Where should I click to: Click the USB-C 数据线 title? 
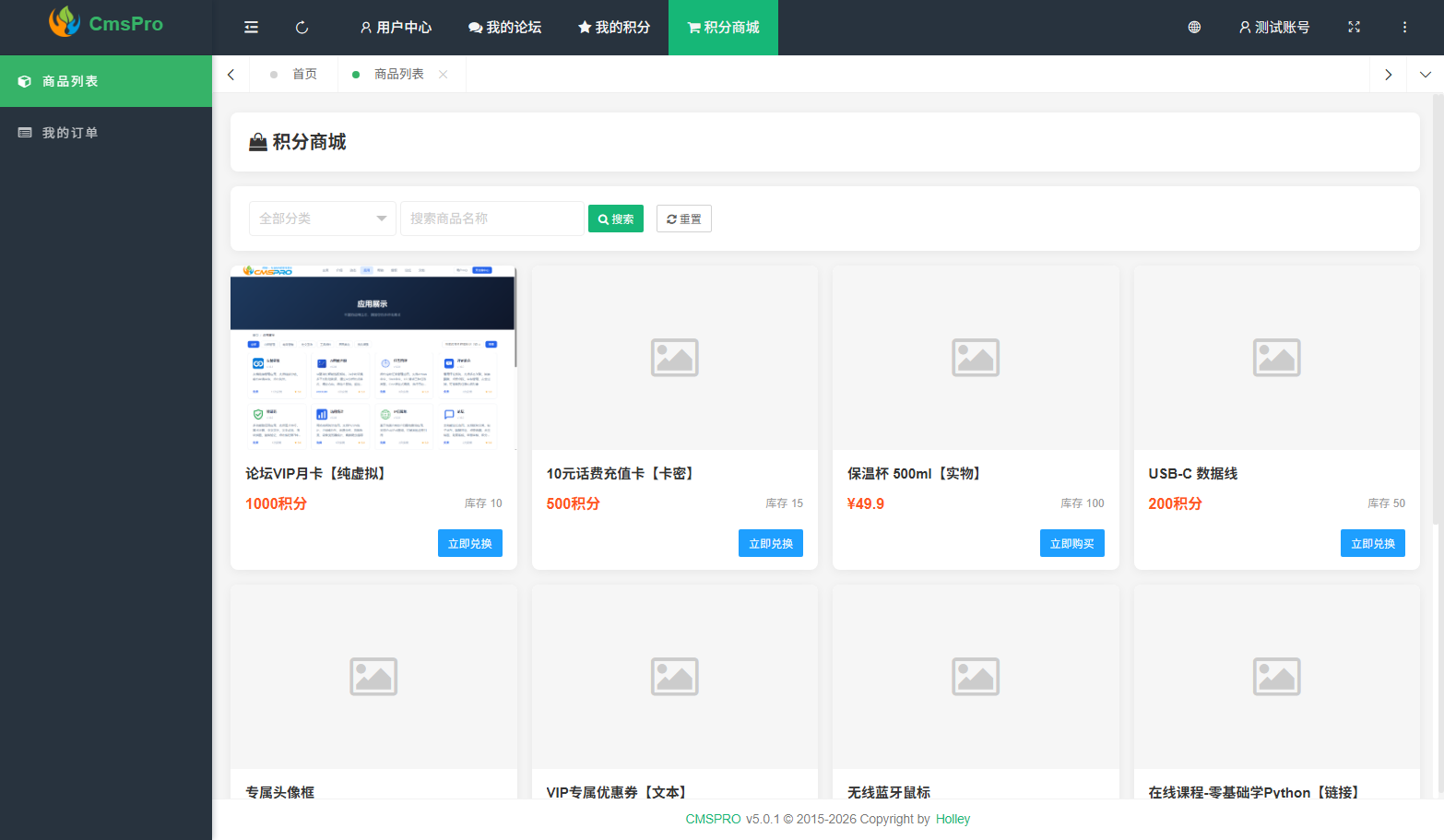[x=1193, y=473]
